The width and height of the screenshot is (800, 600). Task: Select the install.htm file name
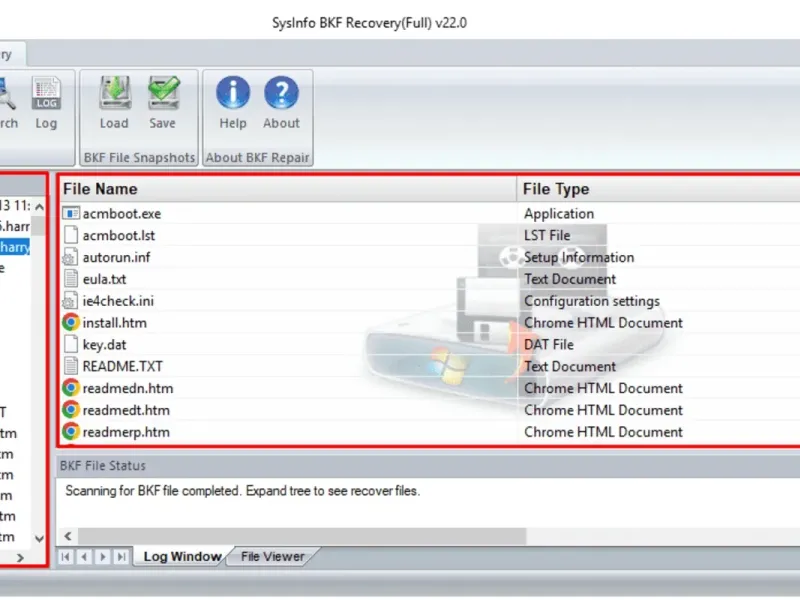click(x=114, y=323)
